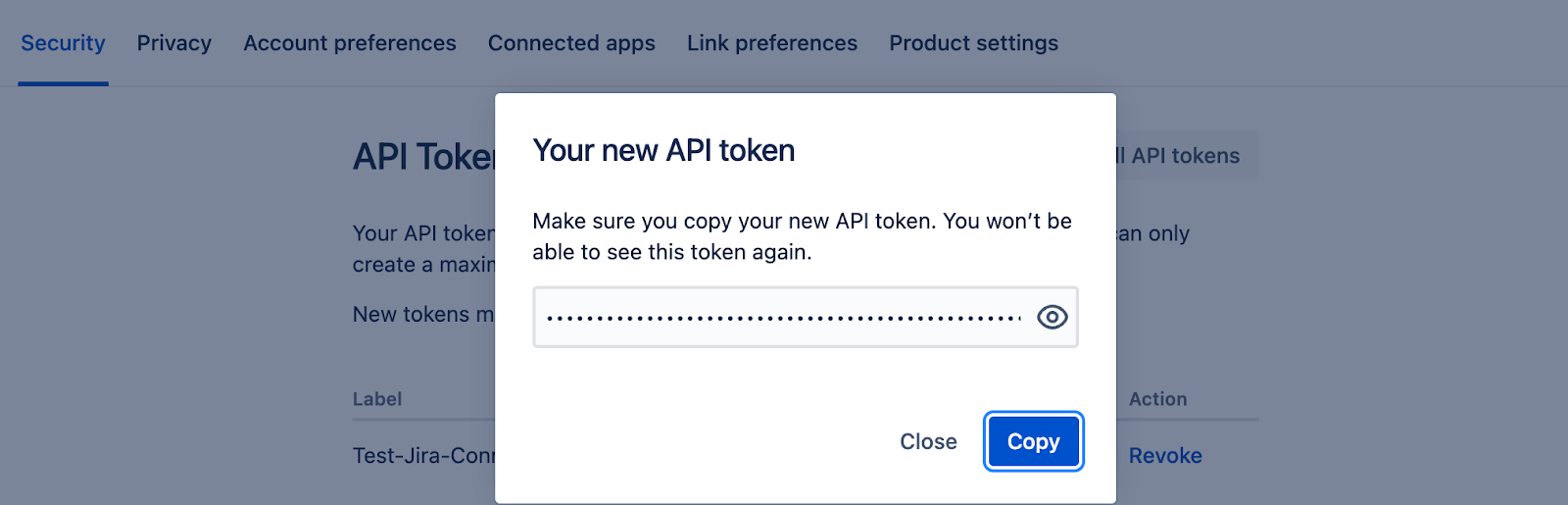Open the Privacy tab
The height and width of the screenshot is (505, 1568).
point(174,43)
